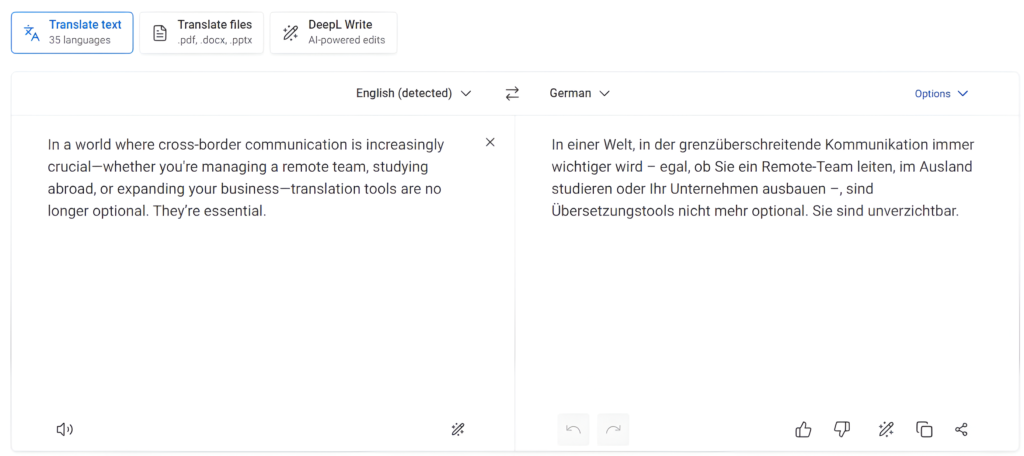Play audio of the source text

[x=65, y=429]
